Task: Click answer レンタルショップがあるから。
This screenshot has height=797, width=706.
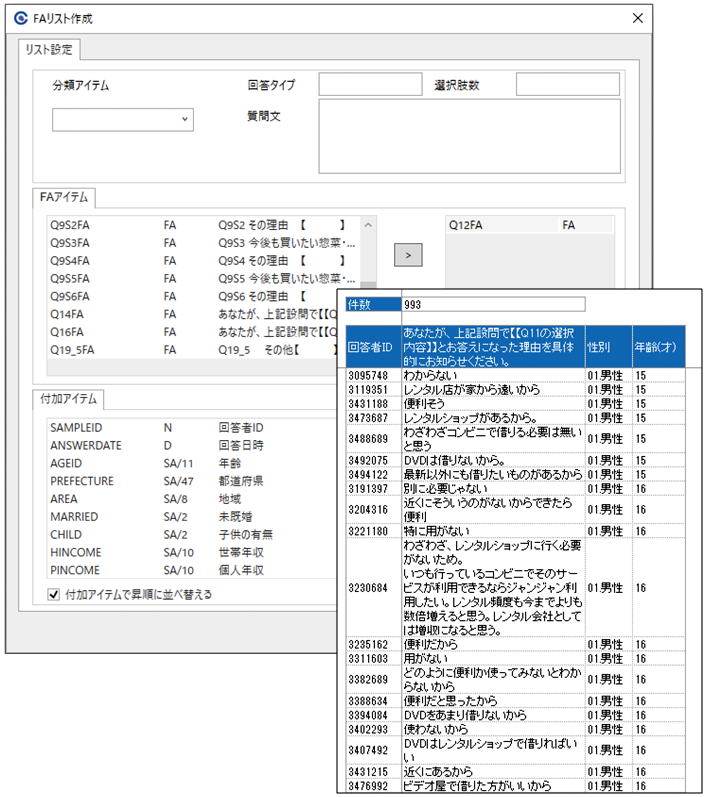Action: pyautogui.click(x=493, y=418)
